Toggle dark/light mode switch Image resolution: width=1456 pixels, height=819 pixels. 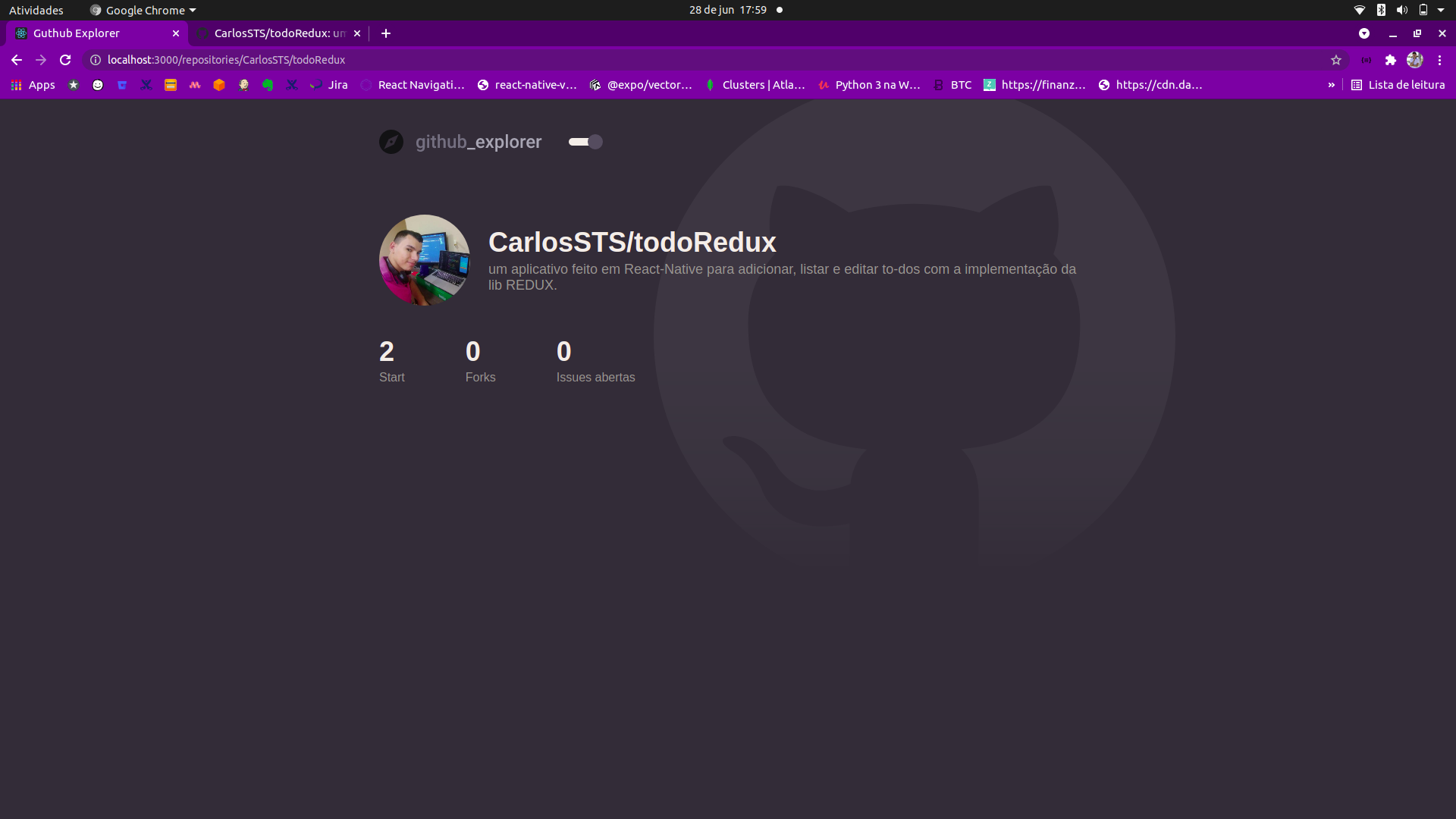585,141
